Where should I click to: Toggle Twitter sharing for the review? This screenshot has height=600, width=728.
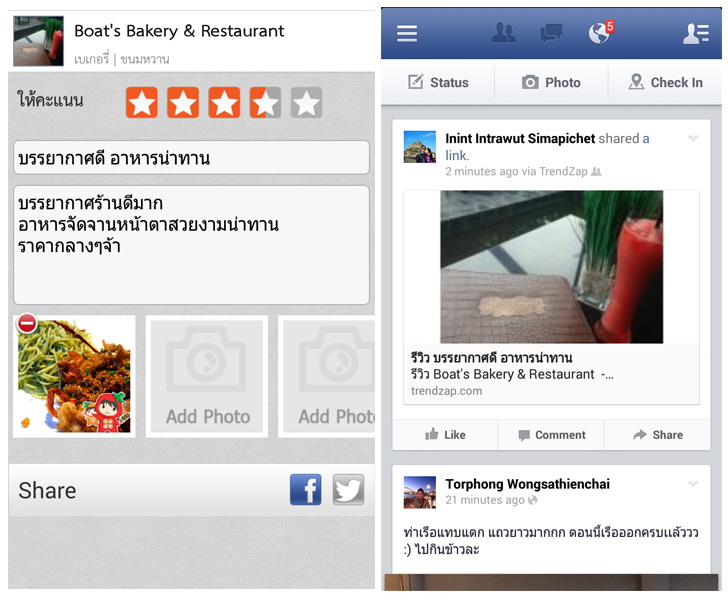(348, 489)
